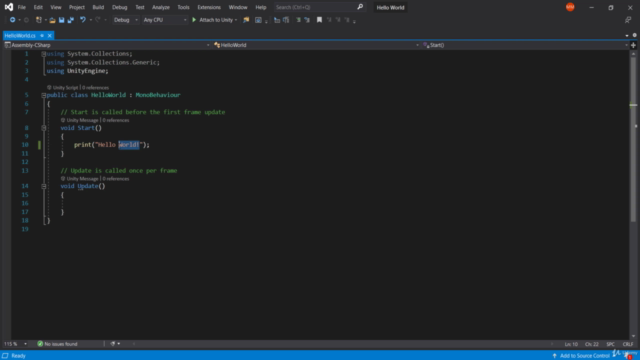
Task: Click the Save All icon
Action: point(71,20)
